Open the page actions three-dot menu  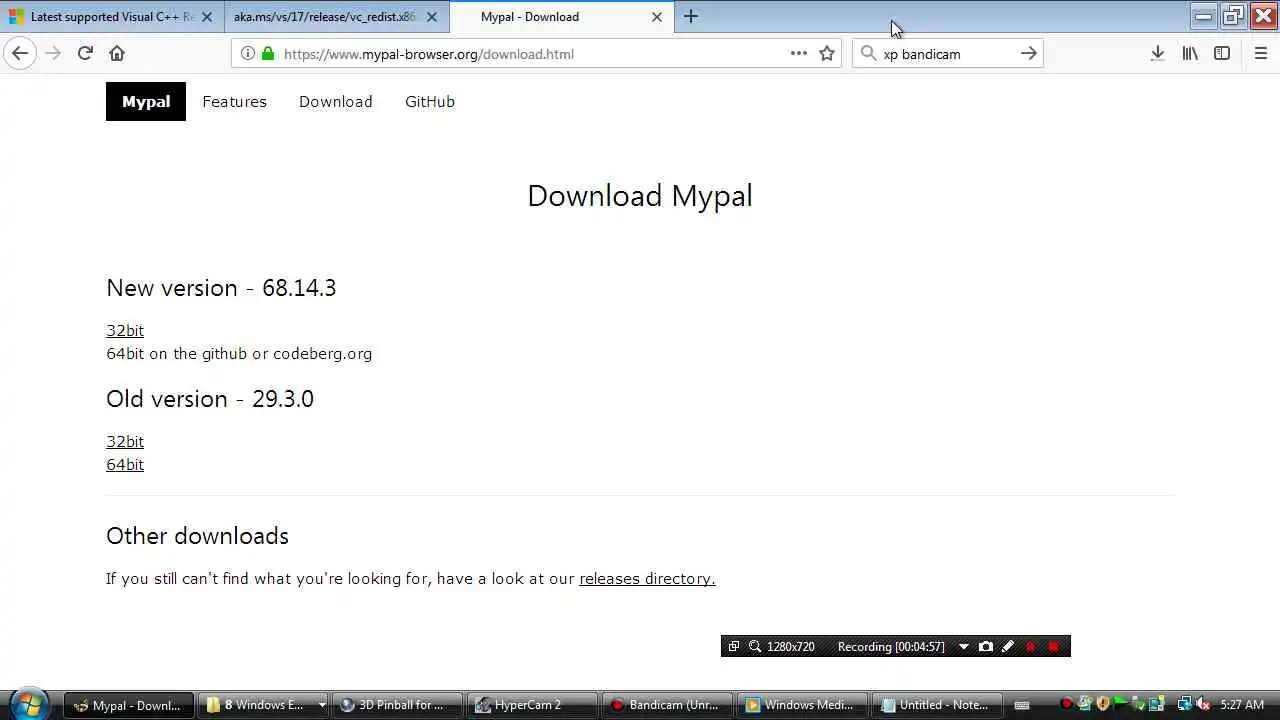(x=798, y=54)
